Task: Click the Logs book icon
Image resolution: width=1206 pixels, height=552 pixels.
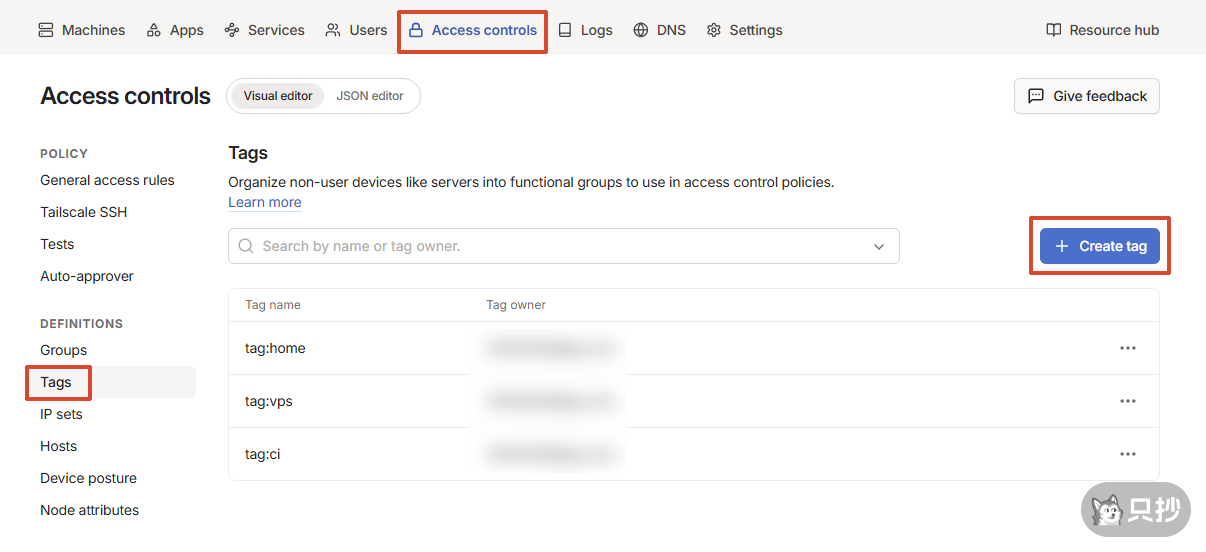Action: (565, 30)
